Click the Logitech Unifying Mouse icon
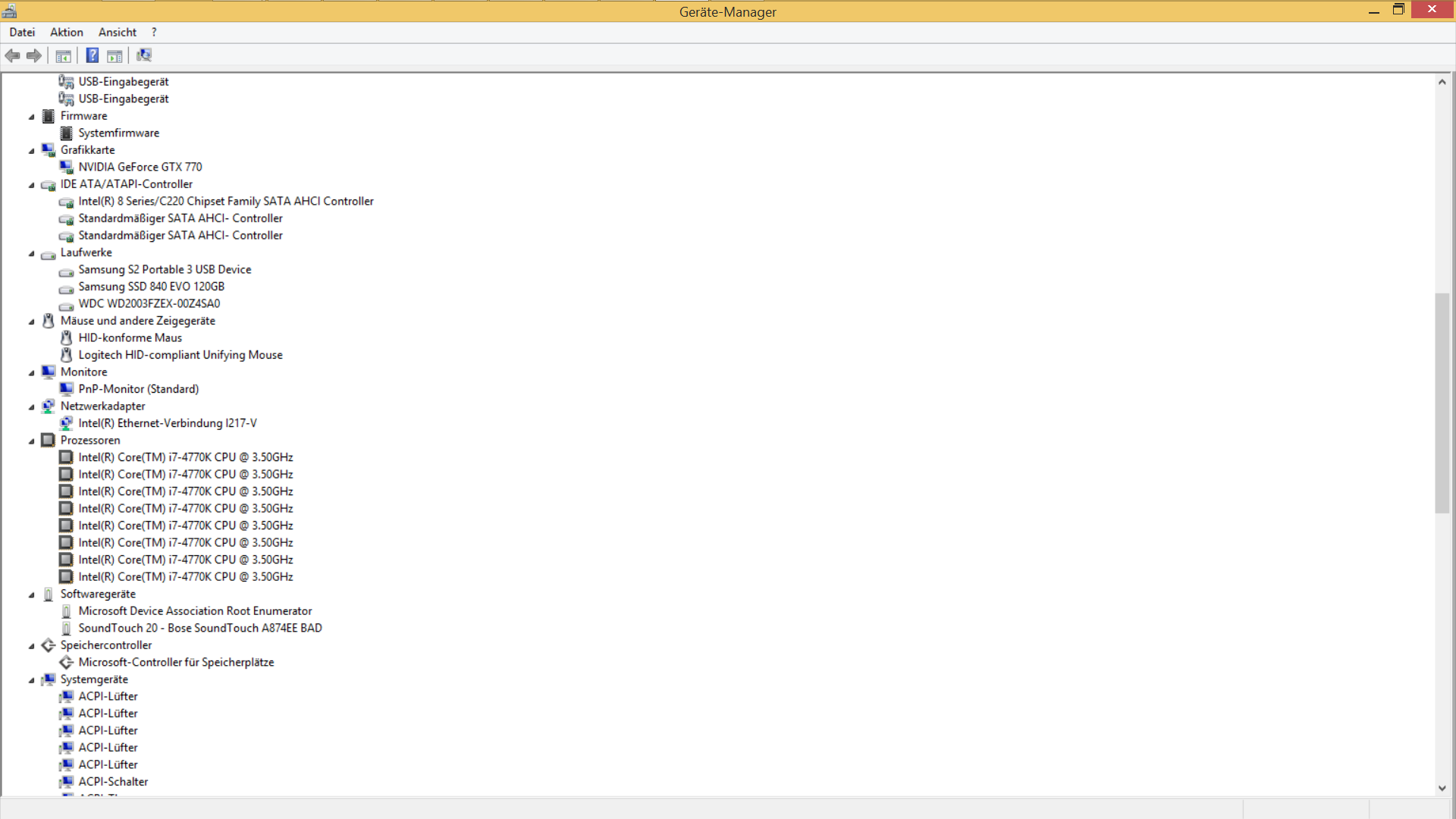 pos(67,355)
